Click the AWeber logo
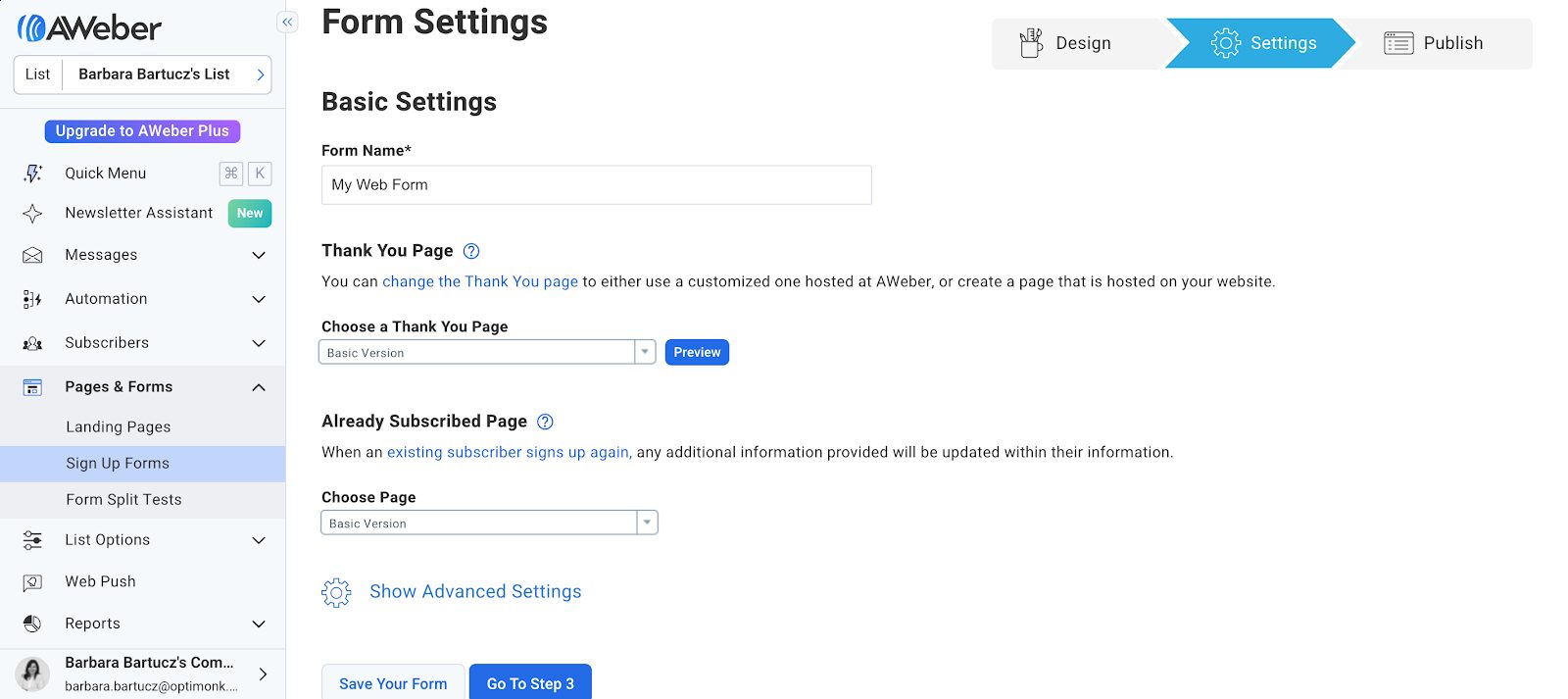1568x699 pixels. pos(89,28)
